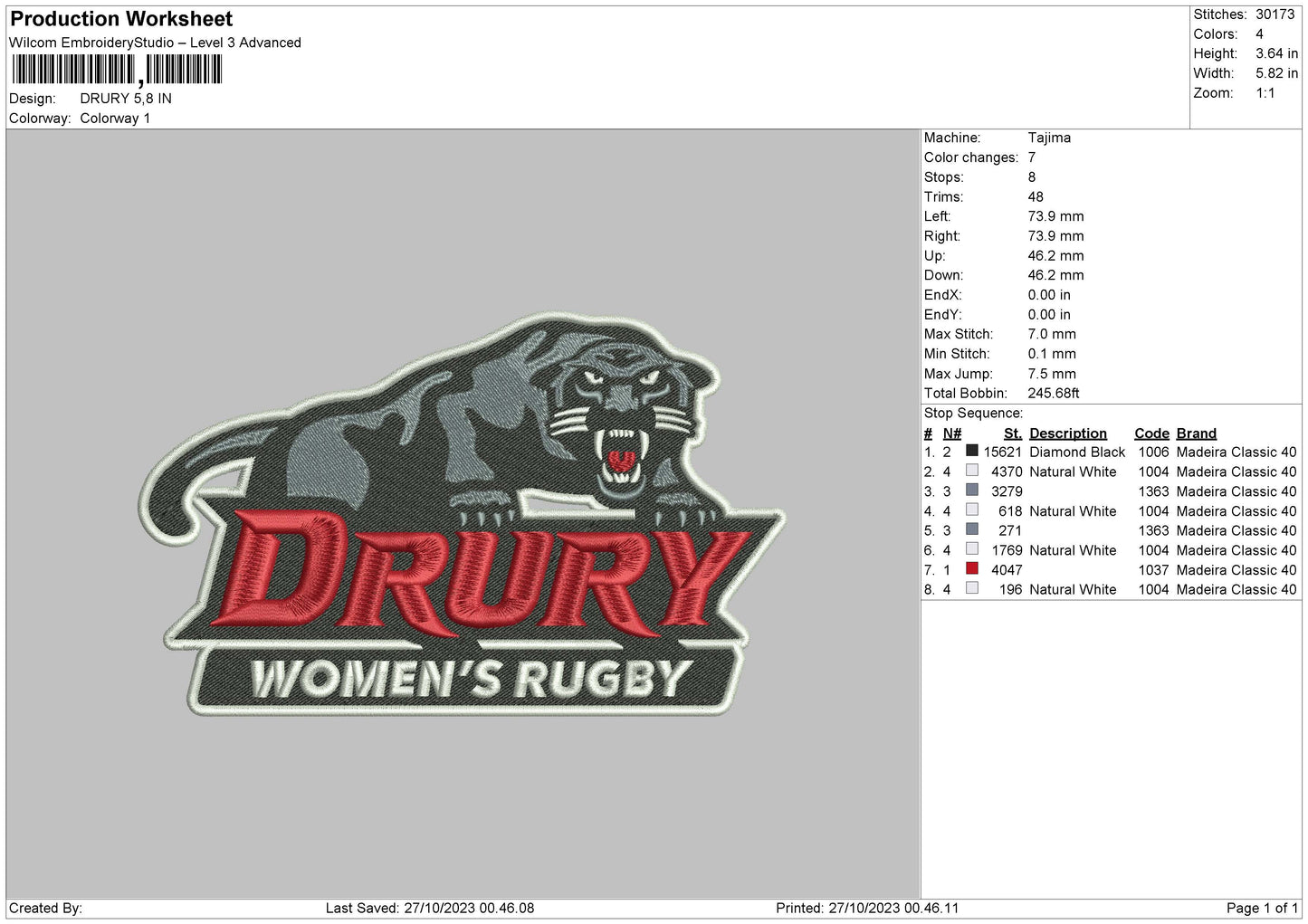This screenshot has height=924, width=1308.
Task: Select the min stitch value 0.1 mm
Action: tap(1052, 354)
